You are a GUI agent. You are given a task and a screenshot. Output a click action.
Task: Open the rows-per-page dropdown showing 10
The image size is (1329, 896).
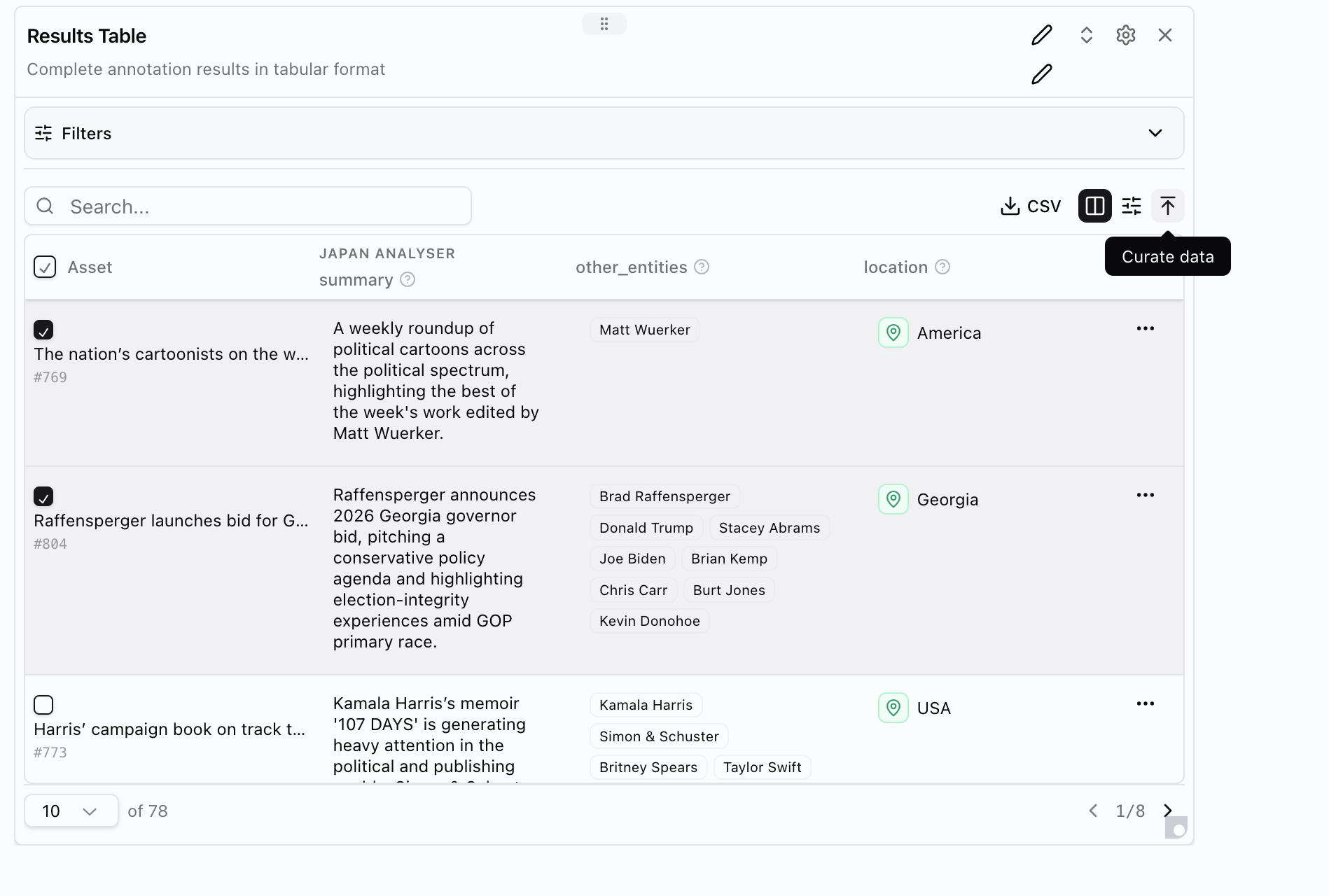(71, 811)
